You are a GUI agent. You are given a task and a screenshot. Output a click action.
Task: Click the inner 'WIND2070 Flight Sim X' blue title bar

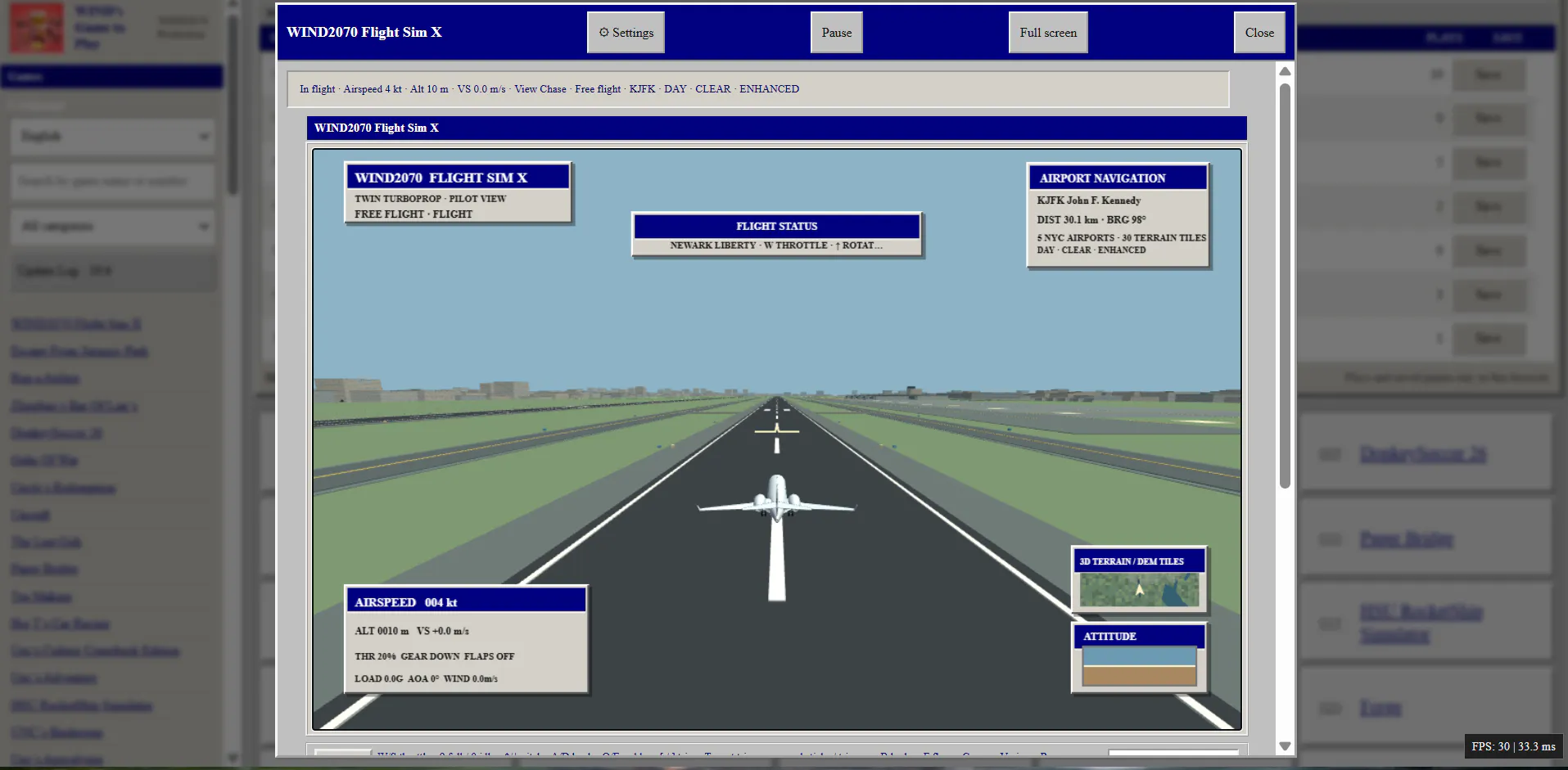(x=776, y=128)
